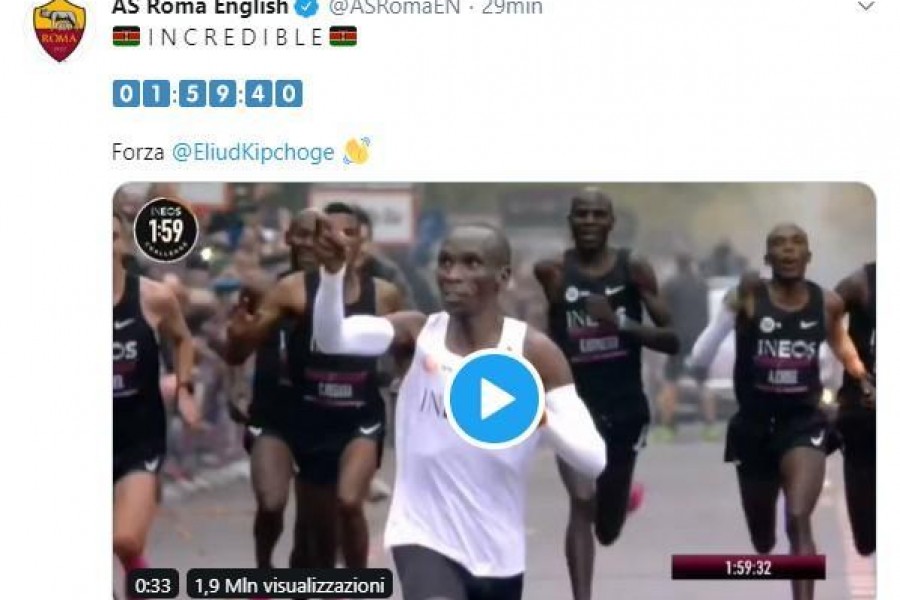
Task: Click the clapping hands emoji
Action: 356,151
